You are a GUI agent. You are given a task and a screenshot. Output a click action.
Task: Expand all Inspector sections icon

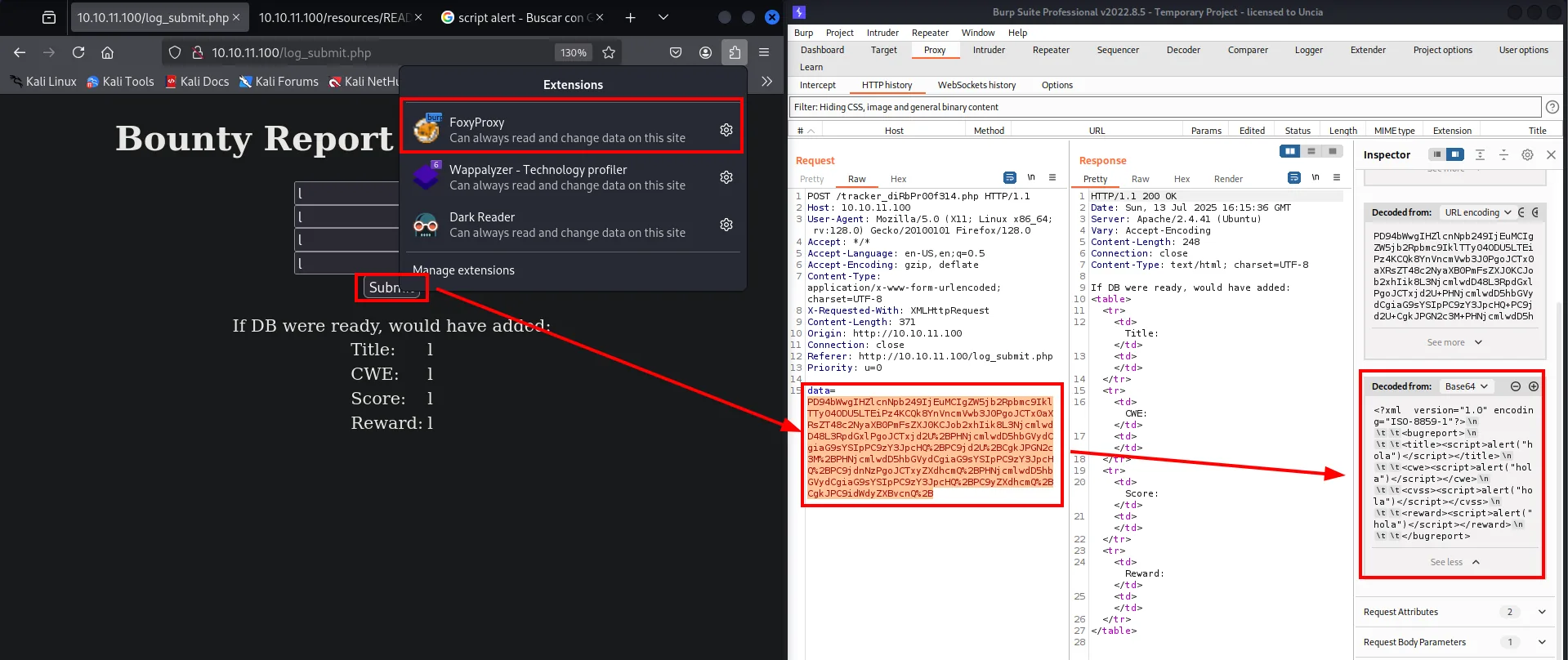pyautogui.click(x=1480, y=154)
